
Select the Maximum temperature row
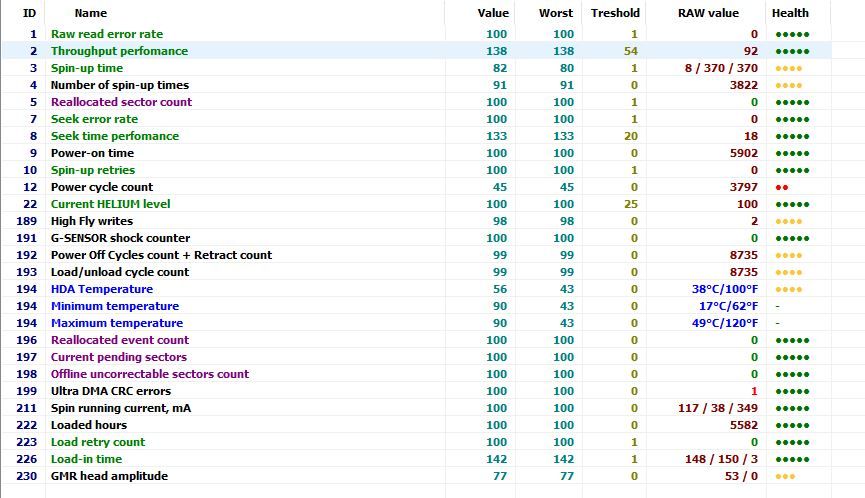[416, 323]
